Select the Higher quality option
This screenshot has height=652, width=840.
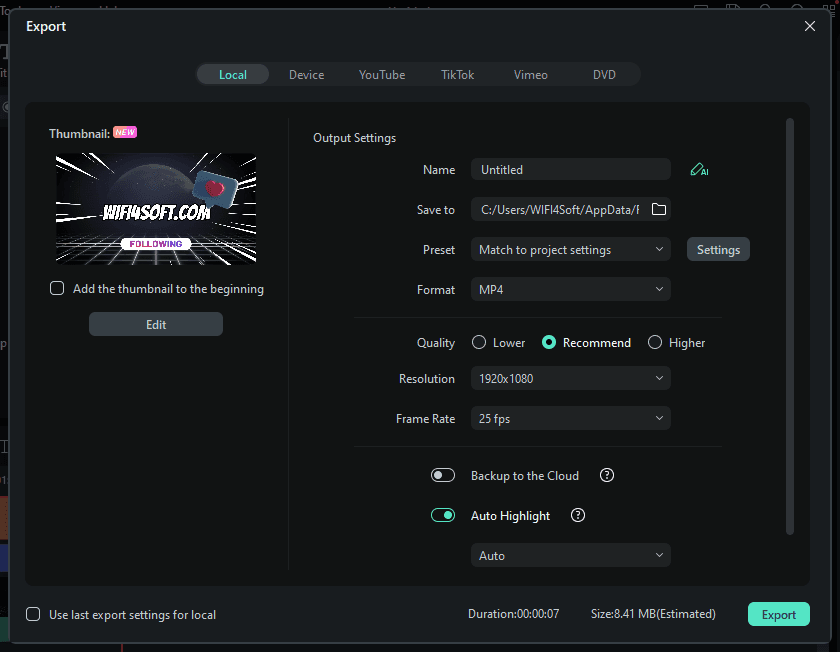[x=655, y=343]
